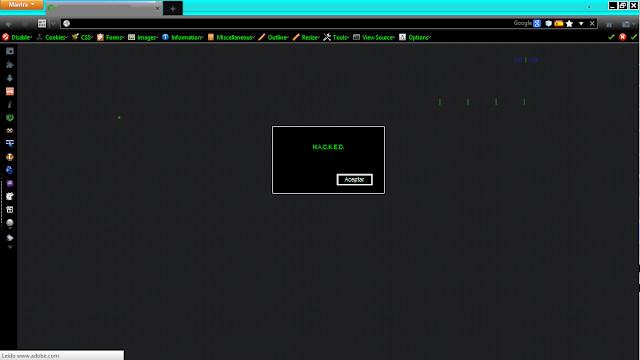Click the shield icon in the address bar
Image resolution: width=640 pixels, height=360 pixels.
tap(549, 24)
